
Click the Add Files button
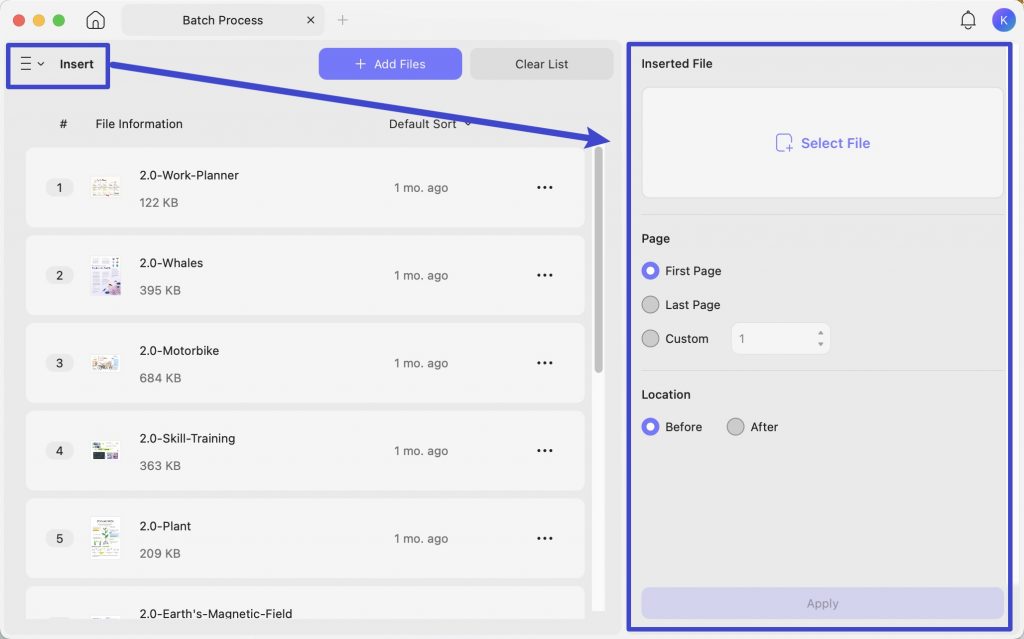390,64
